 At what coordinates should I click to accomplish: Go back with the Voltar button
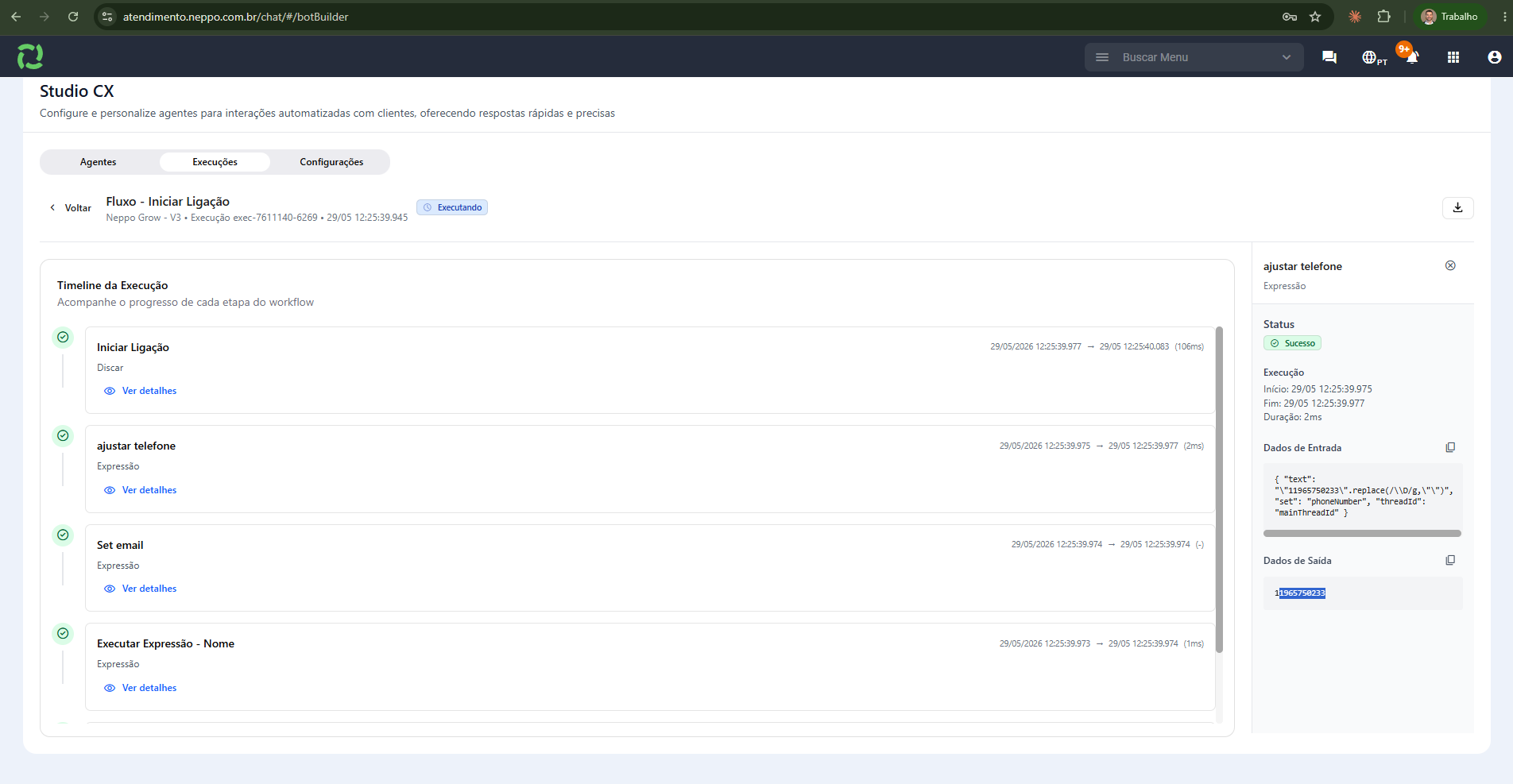[71, 207]
